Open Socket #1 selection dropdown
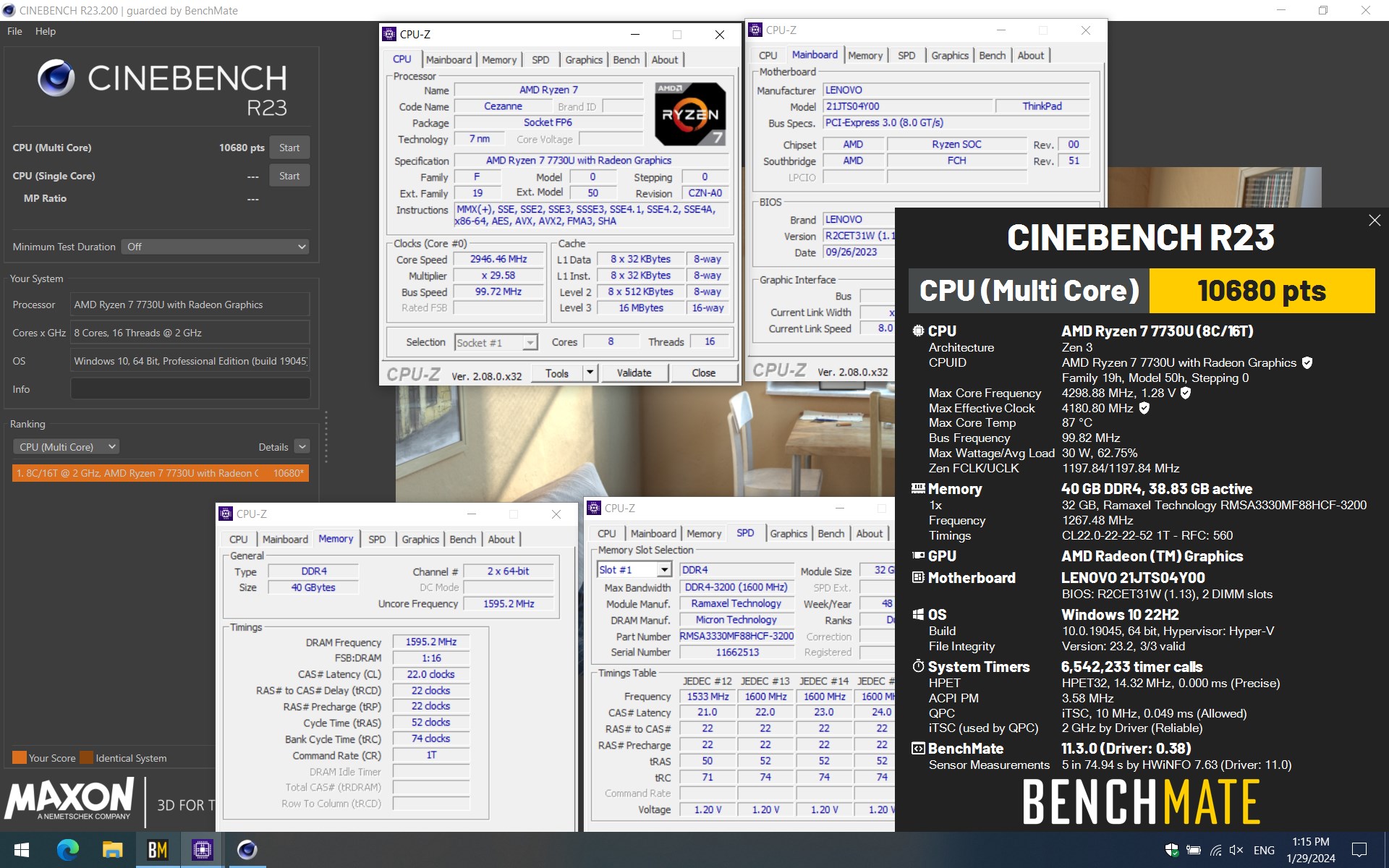The image size is (1389, 868). [496, 342]
